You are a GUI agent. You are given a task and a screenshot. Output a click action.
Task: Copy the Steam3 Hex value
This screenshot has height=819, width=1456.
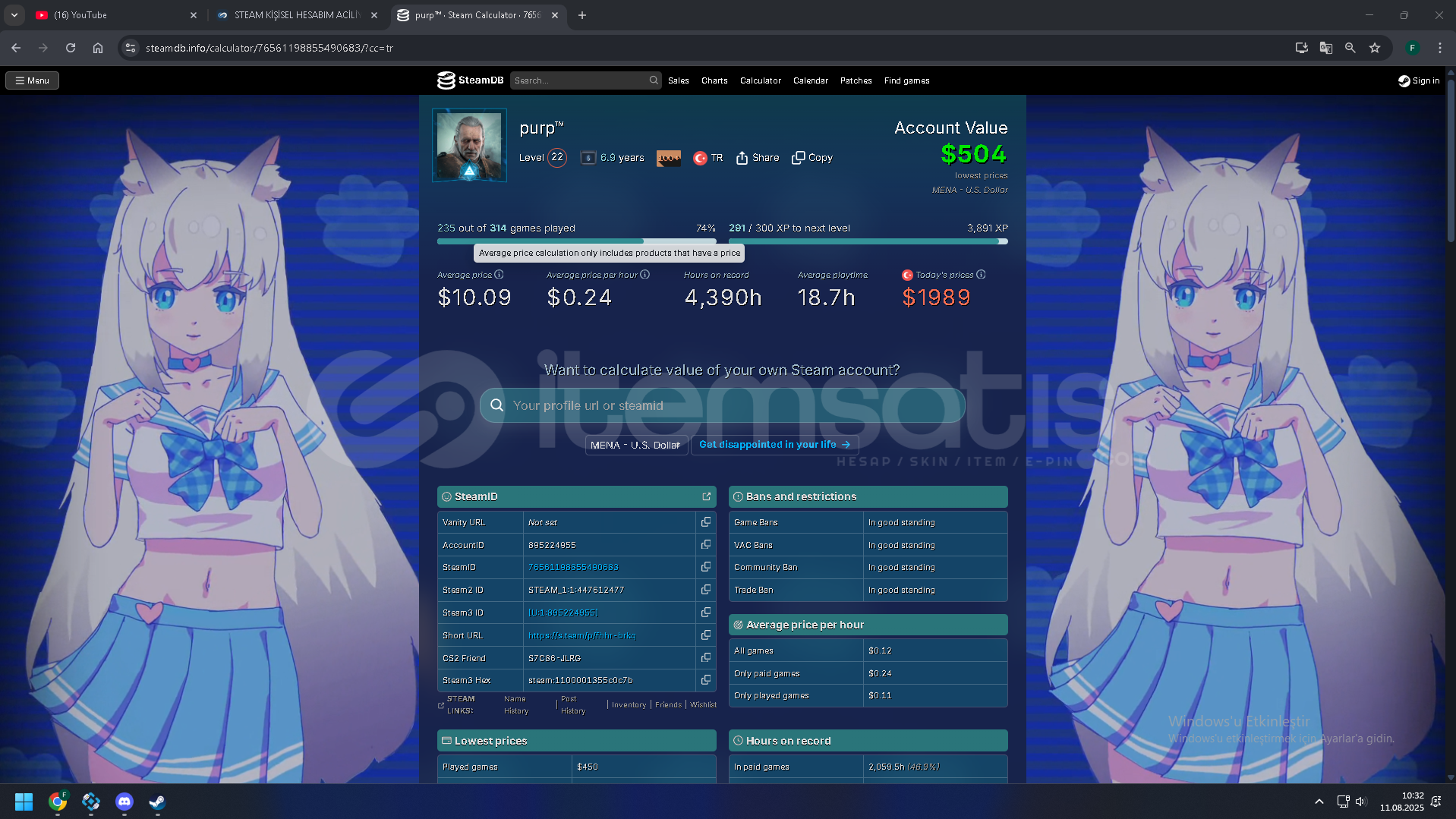(706, 680)
